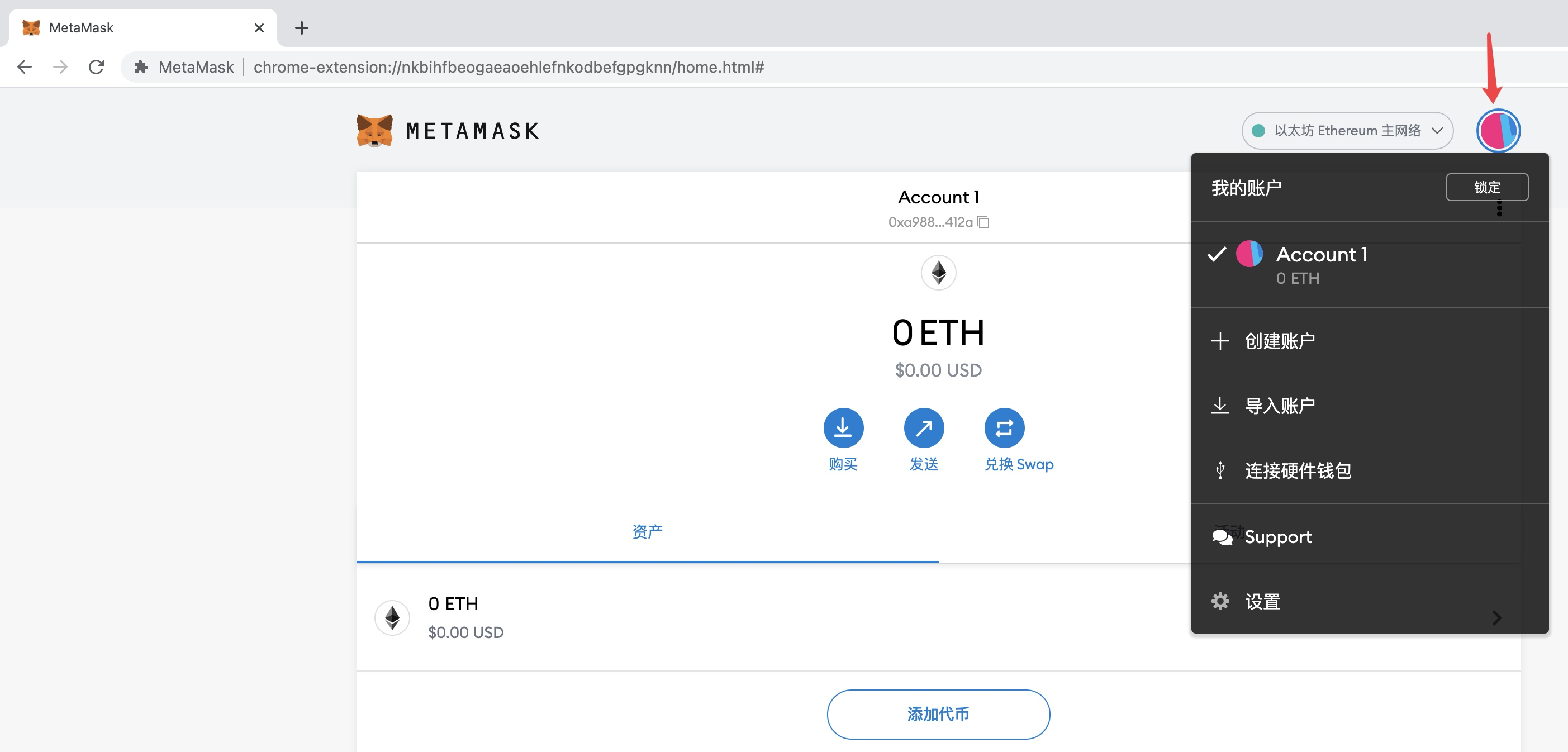Click the 购买 (Buy) icon
1568x752 pixels.
(x=843, y=428)
